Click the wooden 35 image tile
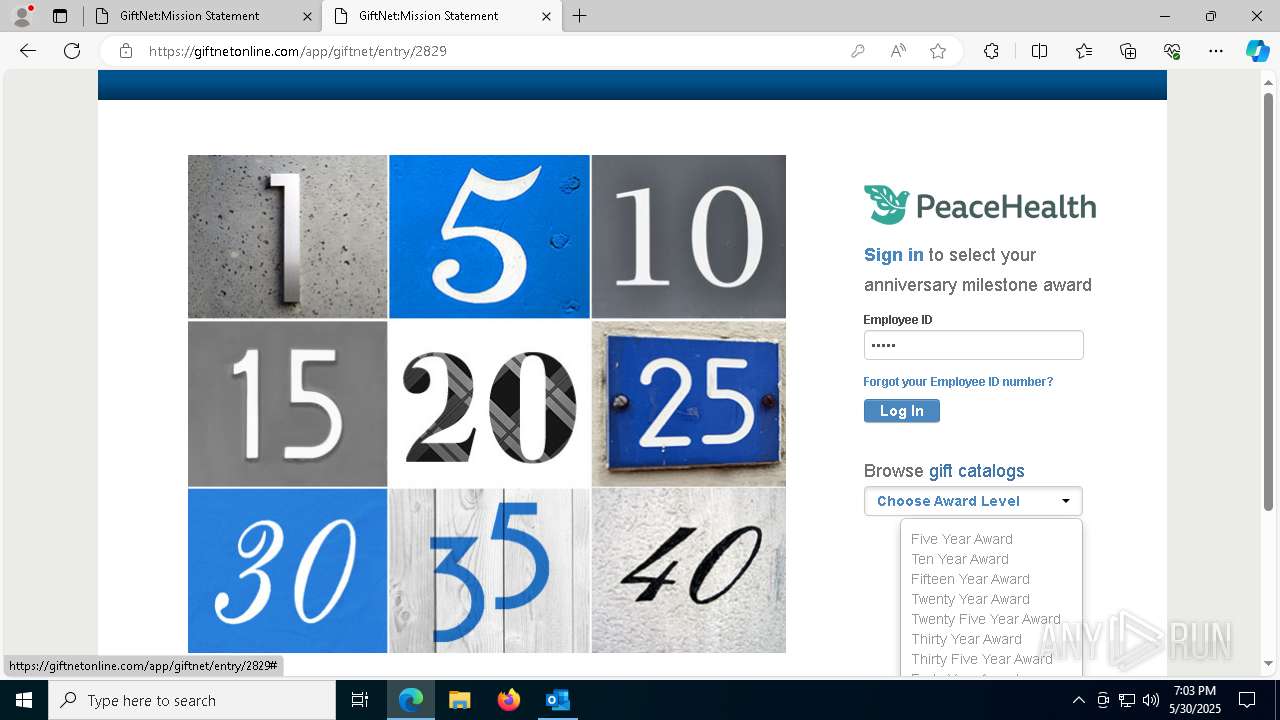The image size is (1280, 720). click(489, 570)
